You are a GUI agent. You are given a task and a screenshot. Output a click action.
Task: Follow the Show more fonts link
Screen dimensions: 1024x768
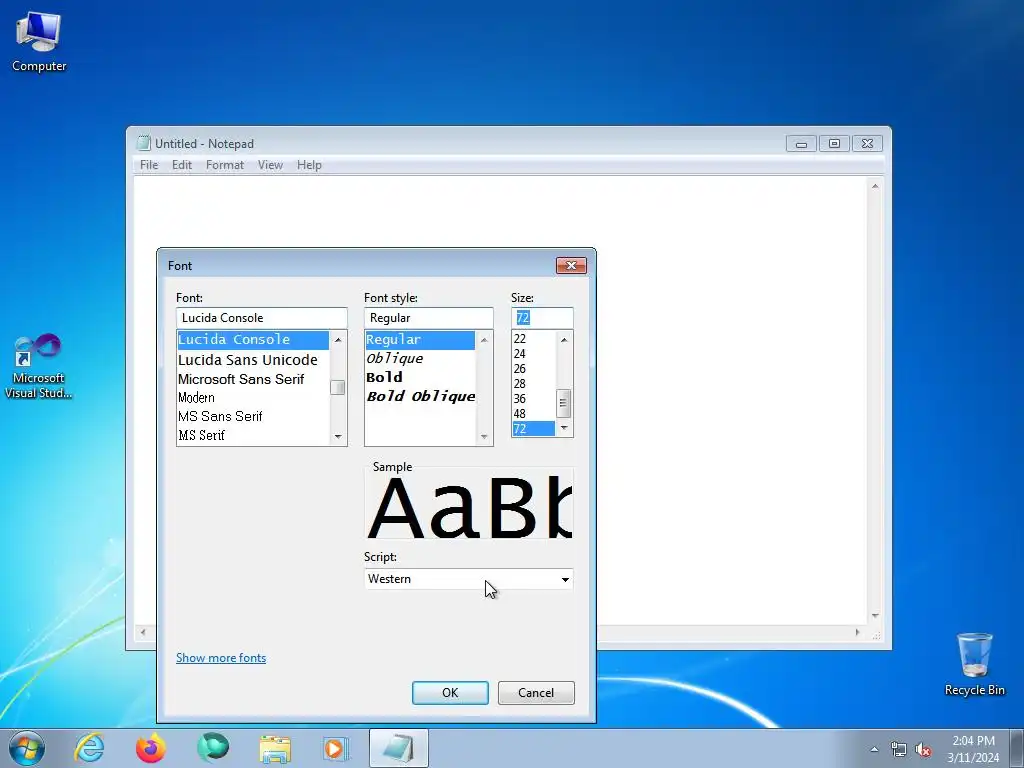pyautogui.click(x=221, y=658)
